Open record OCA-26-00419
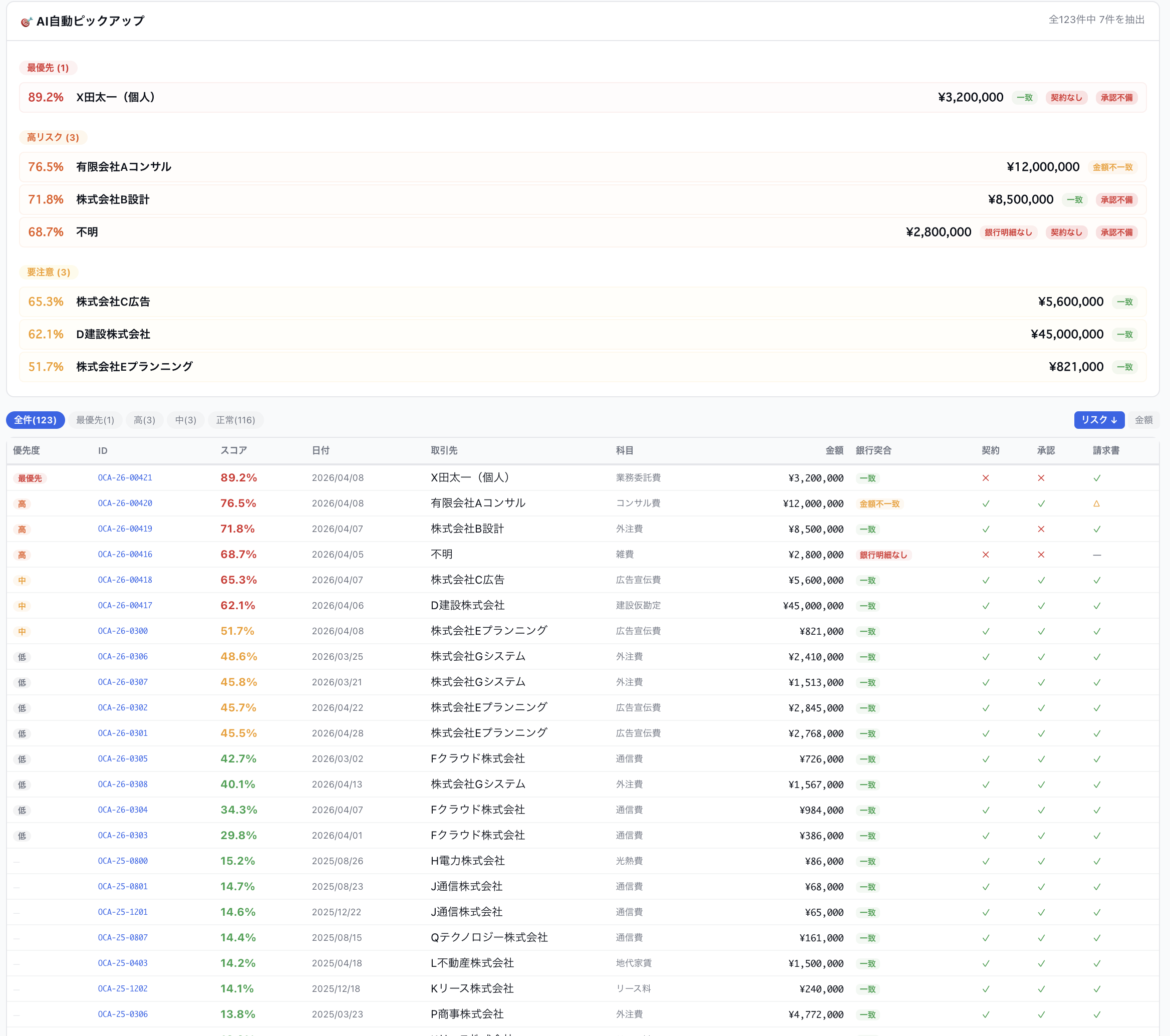 (x=125, y=529)
